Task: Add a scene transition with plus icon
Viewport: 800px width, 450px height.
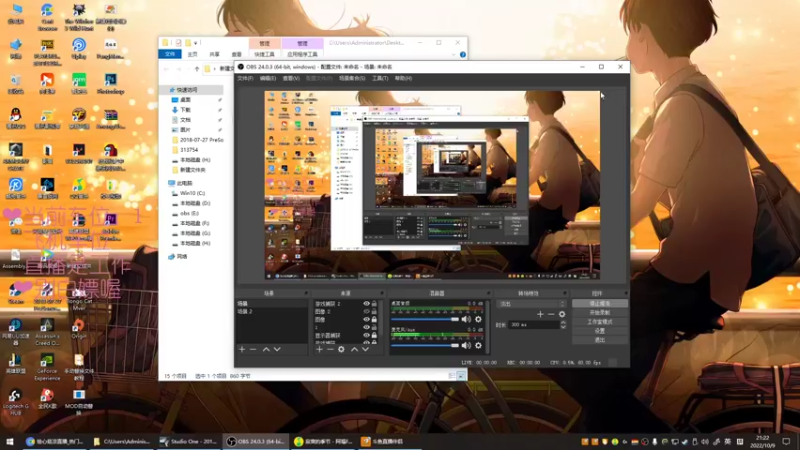Action: [540, 314]
